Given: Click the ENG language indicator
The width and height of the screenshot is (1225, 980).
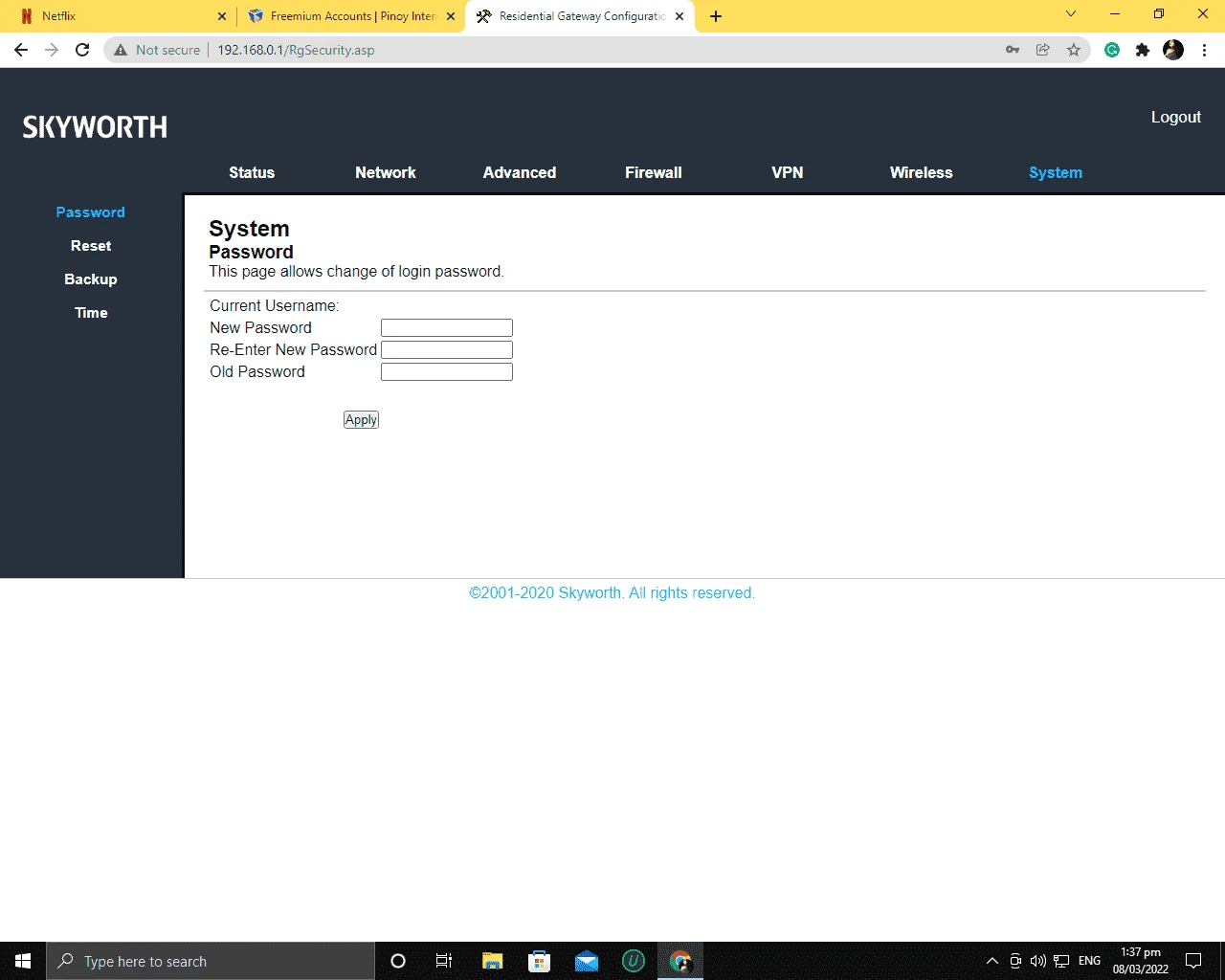Looking at the screenshot, I should [1089, 961].
